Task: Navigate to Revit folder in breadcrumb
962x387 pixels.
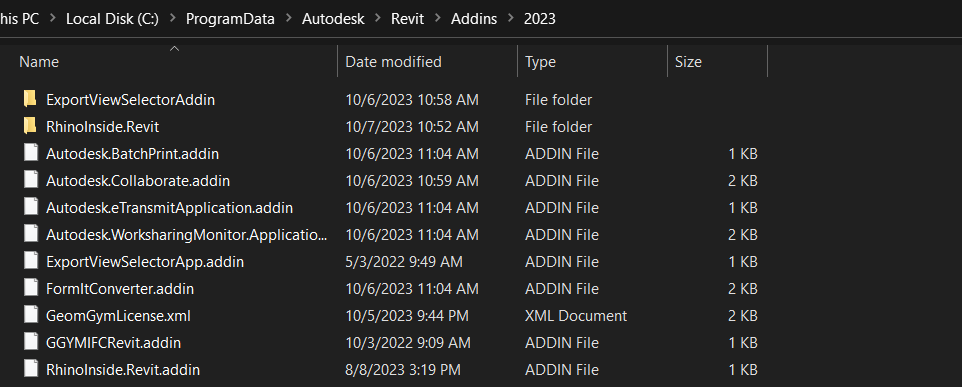Action: point(407,19)
